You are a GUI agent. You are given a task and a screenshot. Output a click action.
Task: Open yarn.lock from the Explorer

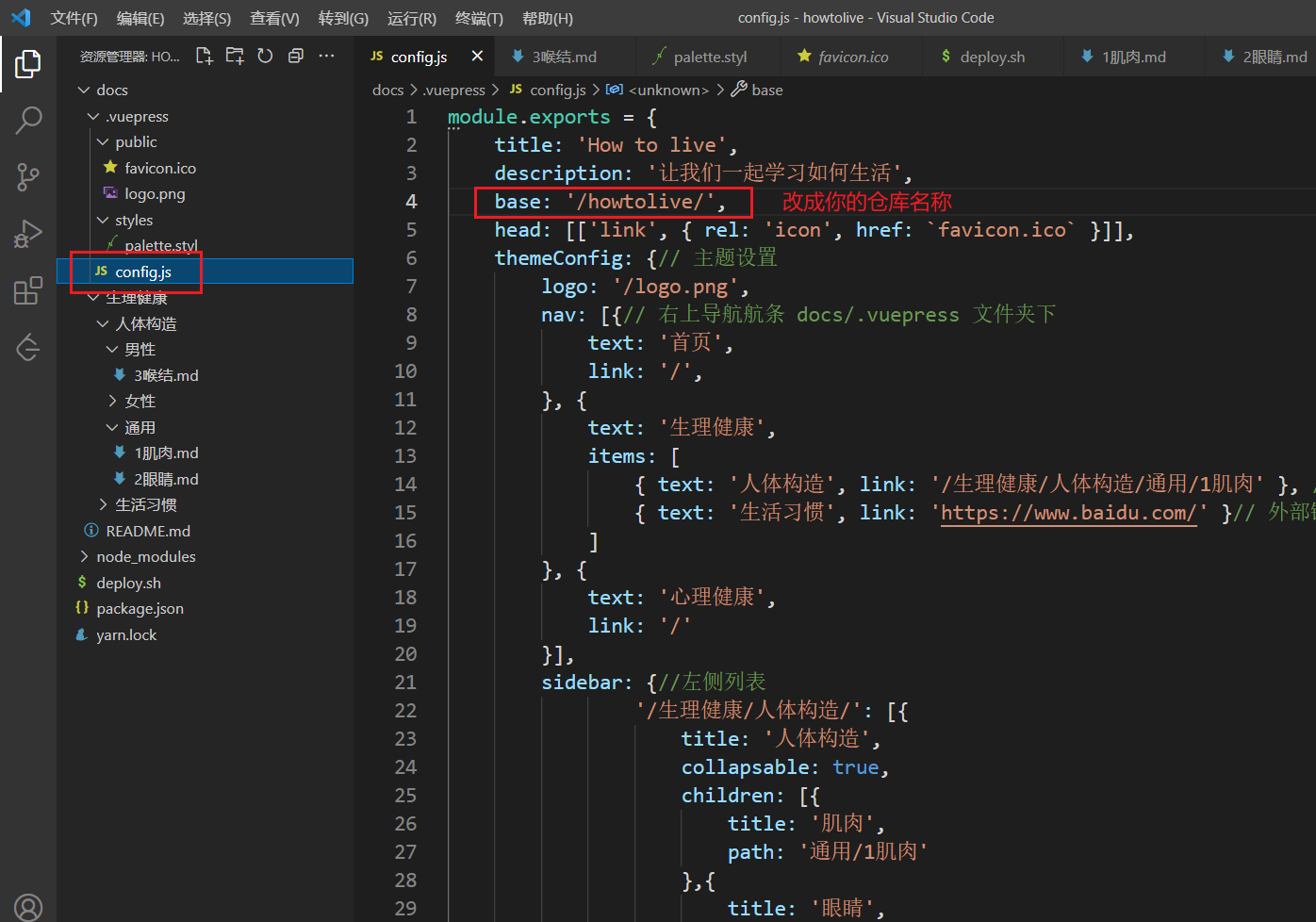pos(125,634)
